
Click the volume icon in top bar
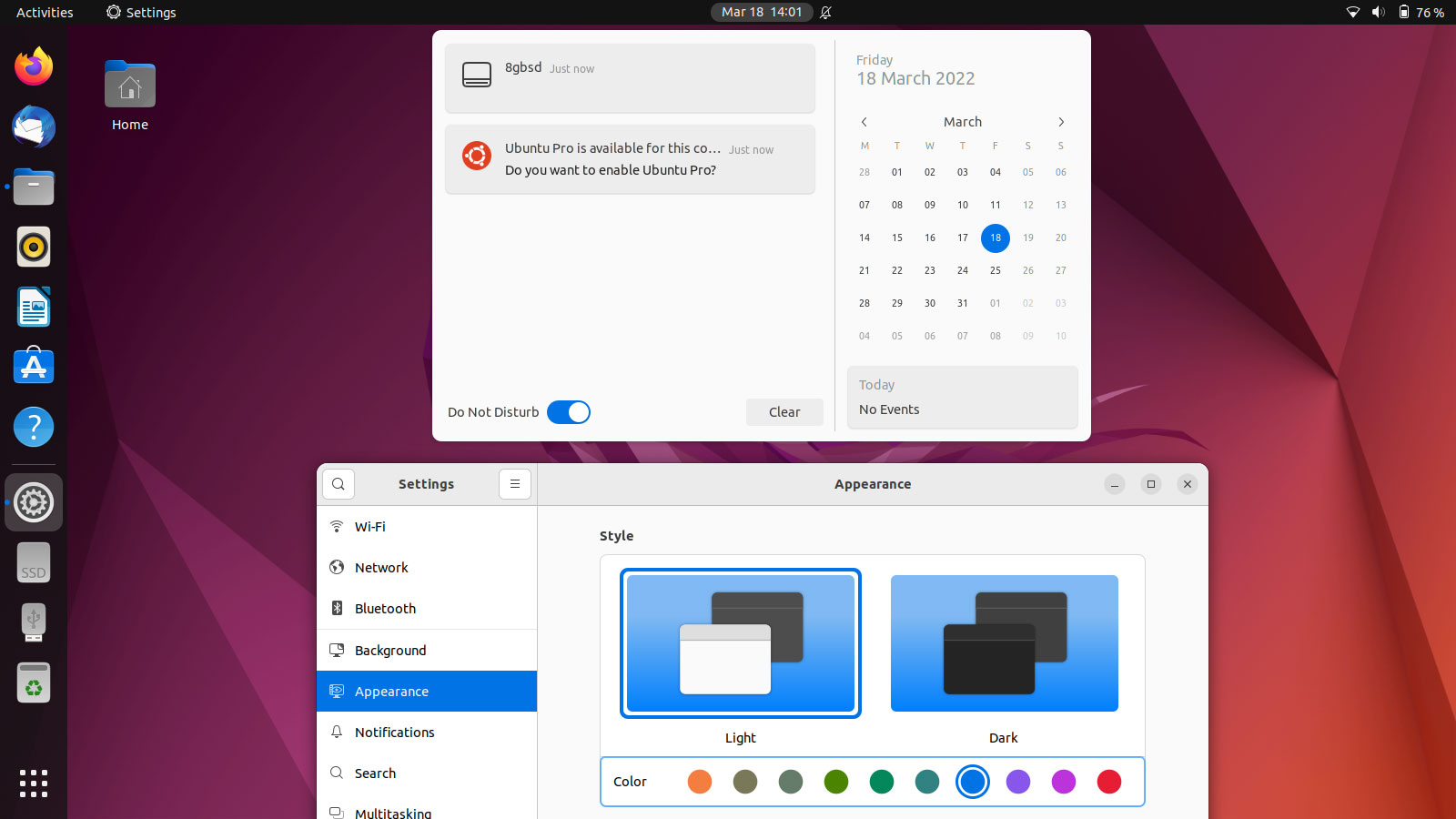pyautogui.click(x=1379, y=12)
